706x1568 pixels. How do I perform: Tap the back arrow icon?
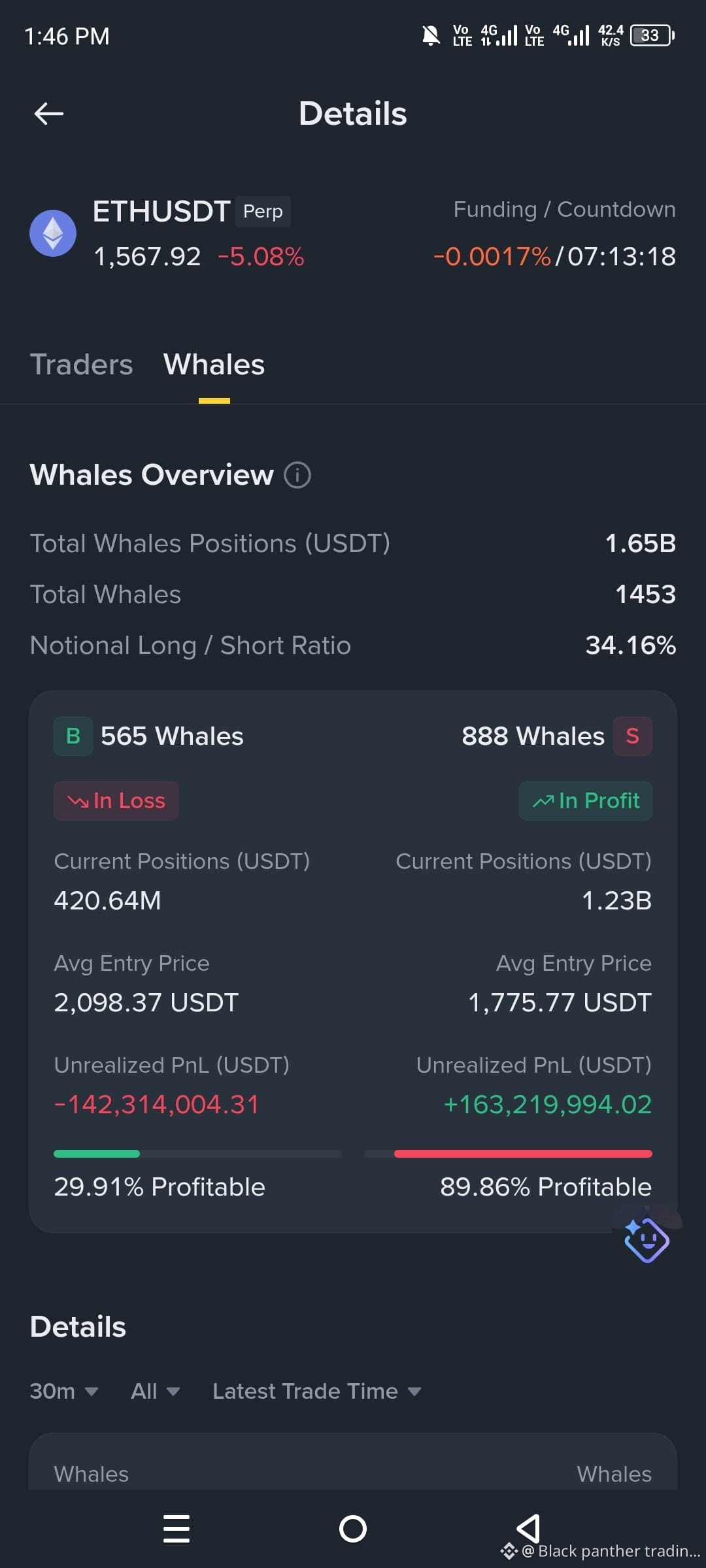(49, 114)
